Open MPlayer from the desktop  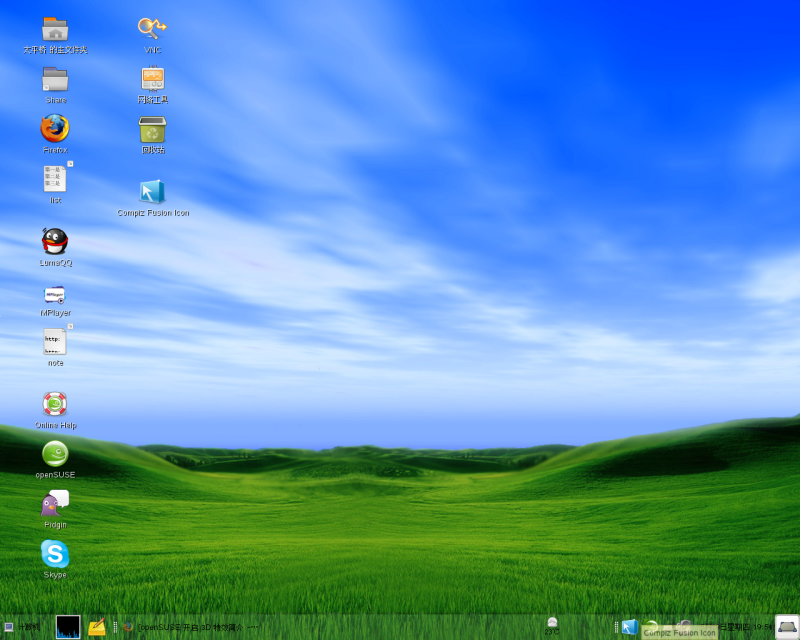coord(55,294)
